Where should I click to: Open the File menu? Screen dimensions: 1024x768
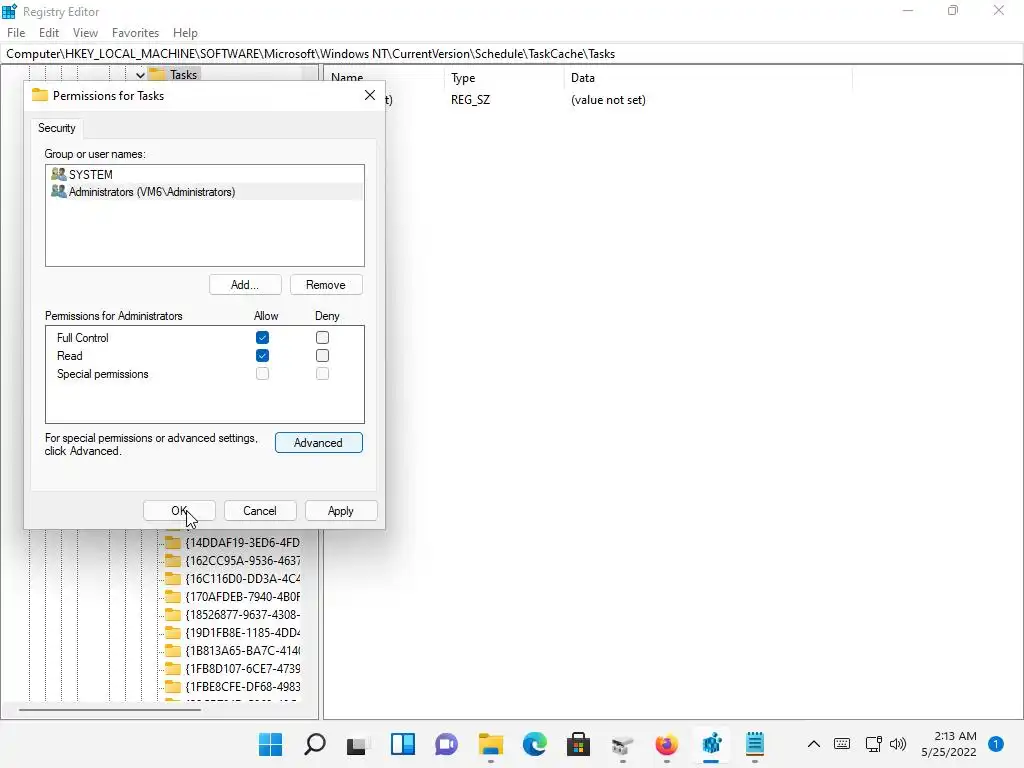[16, 33]
